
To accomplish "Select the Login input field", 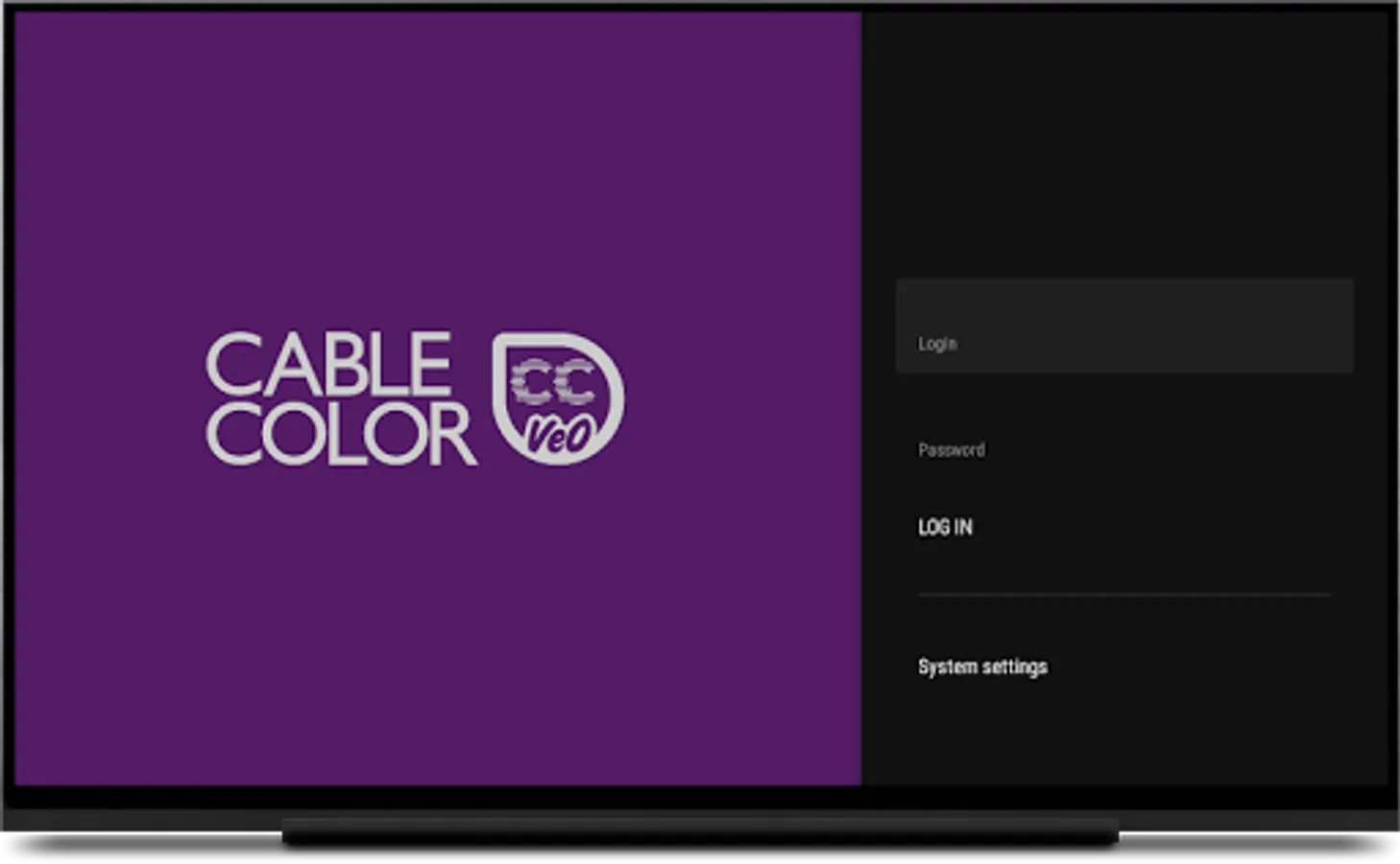I will (x=1124, y=326).
